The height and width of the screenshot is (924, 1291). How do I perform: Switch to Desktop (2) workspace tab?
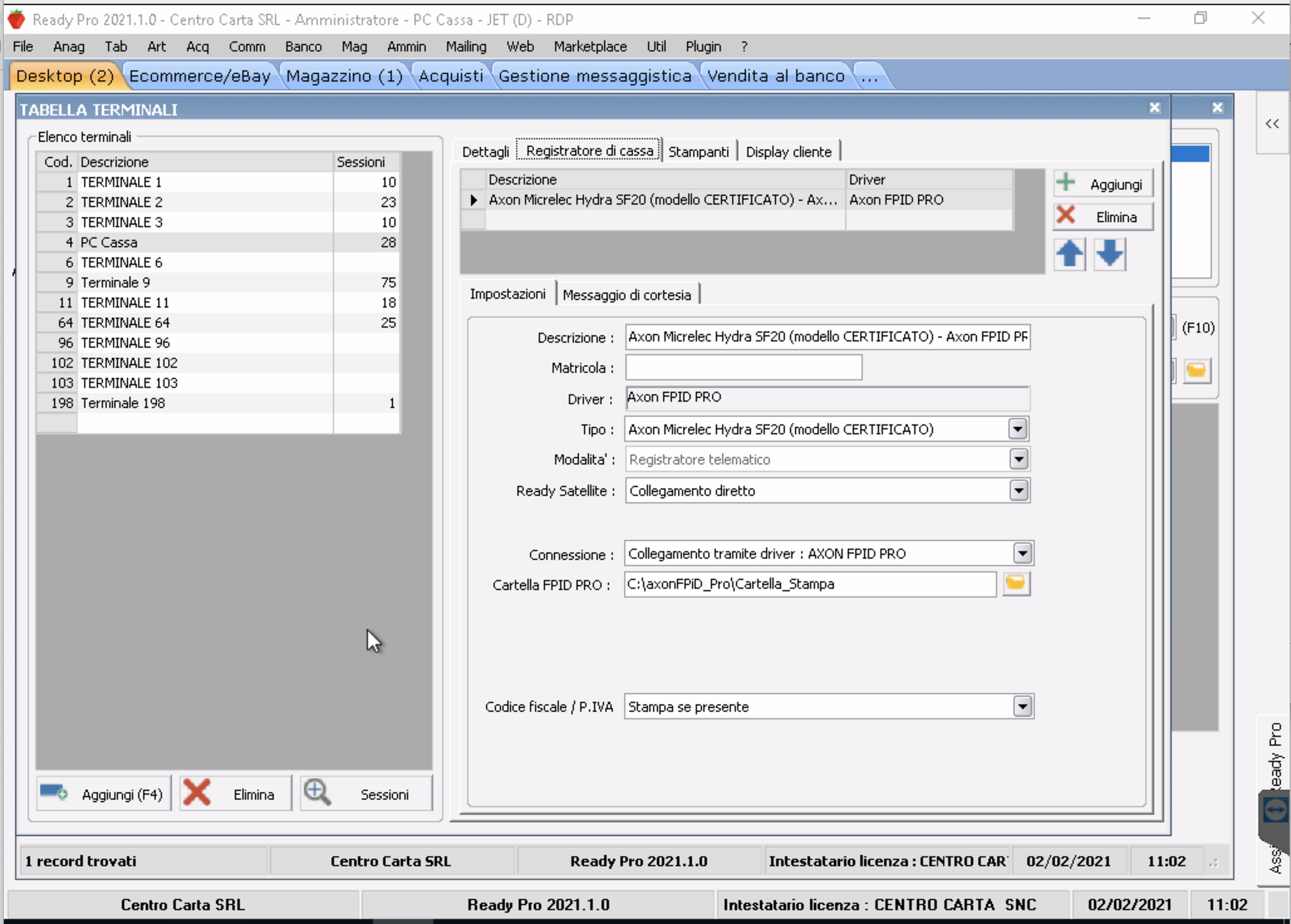65,76
